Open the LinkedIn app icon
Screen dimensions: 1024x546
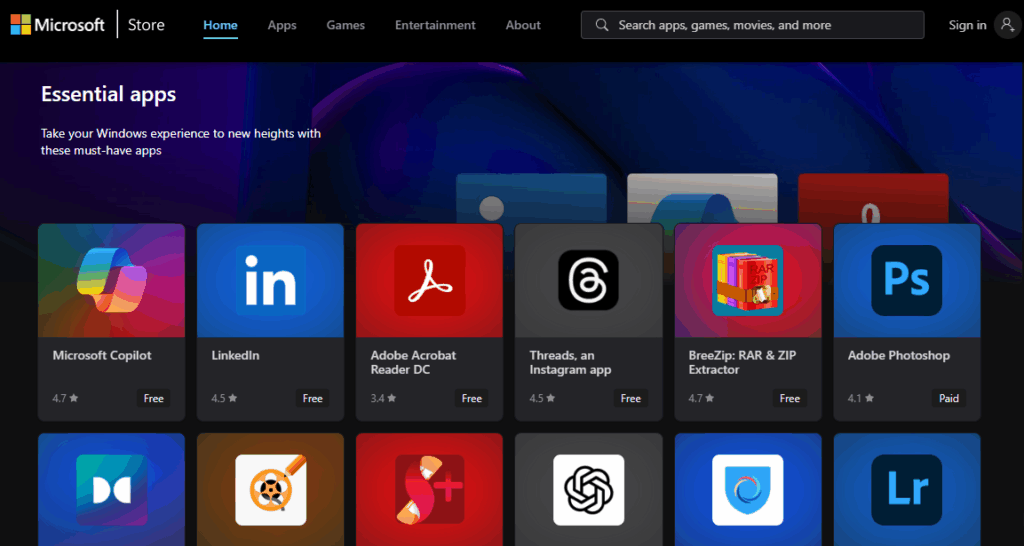tap(270, 280)
